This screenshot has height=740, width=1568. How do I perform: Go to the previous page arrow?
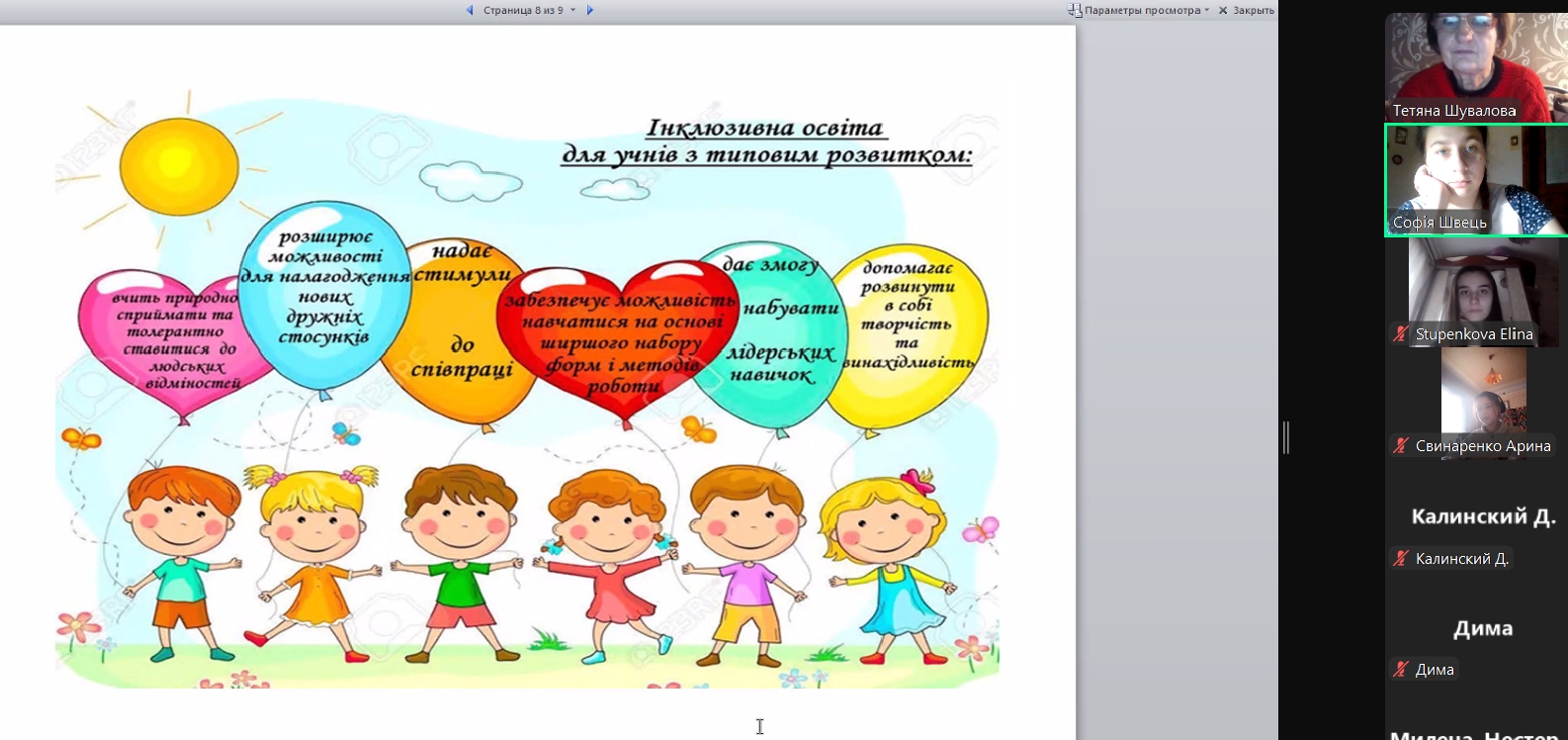[470, 10]
